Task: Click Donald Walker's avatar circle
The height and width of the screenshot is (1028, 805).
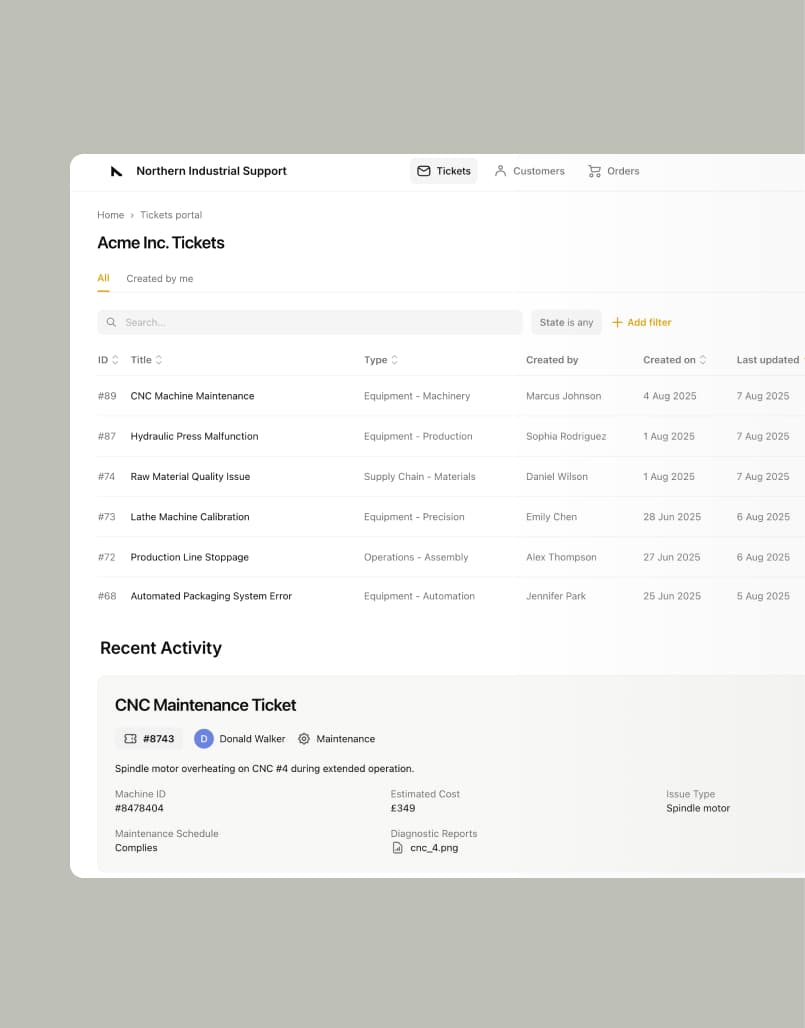Action: click(204, 739)
